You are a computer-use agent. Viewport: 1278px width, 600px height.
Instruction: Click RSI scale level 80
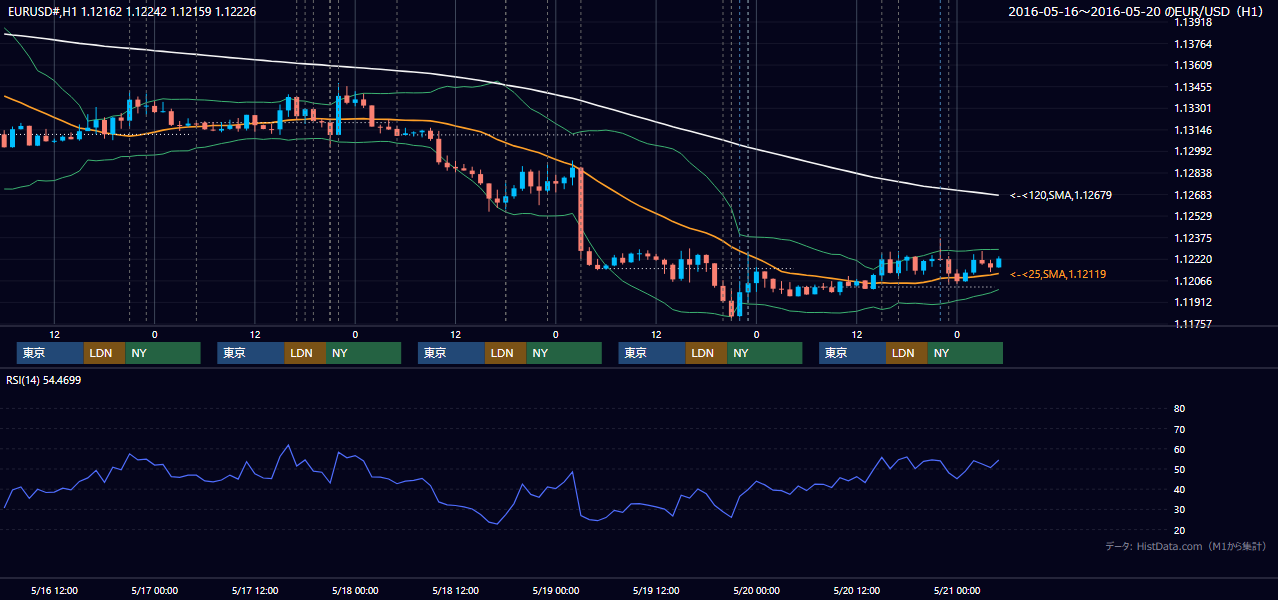(1179, 409)
